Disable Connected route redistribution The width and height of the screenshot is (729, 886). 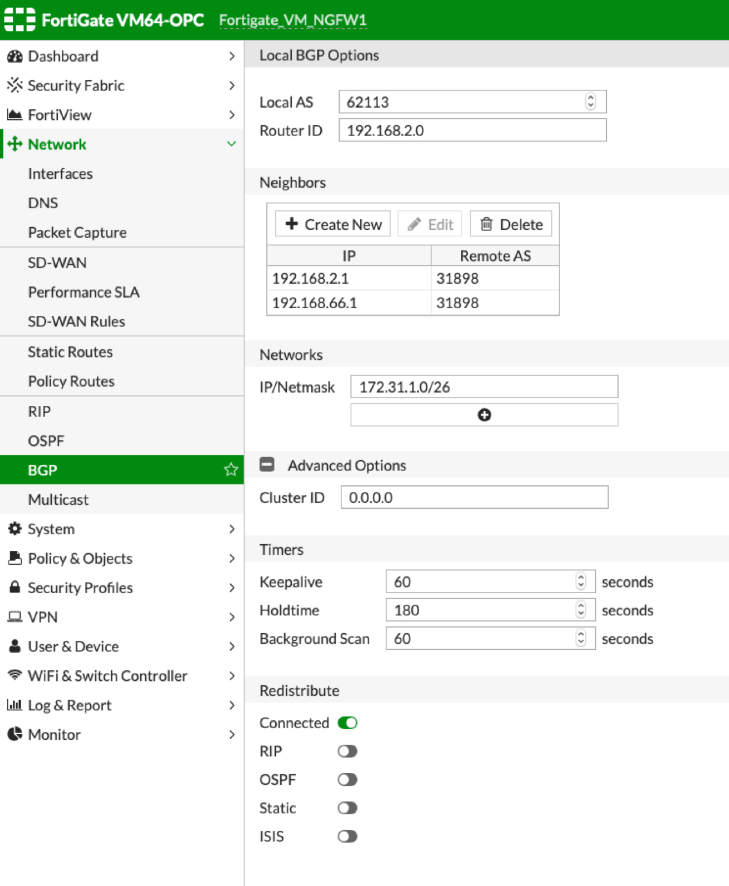[347, 723]
